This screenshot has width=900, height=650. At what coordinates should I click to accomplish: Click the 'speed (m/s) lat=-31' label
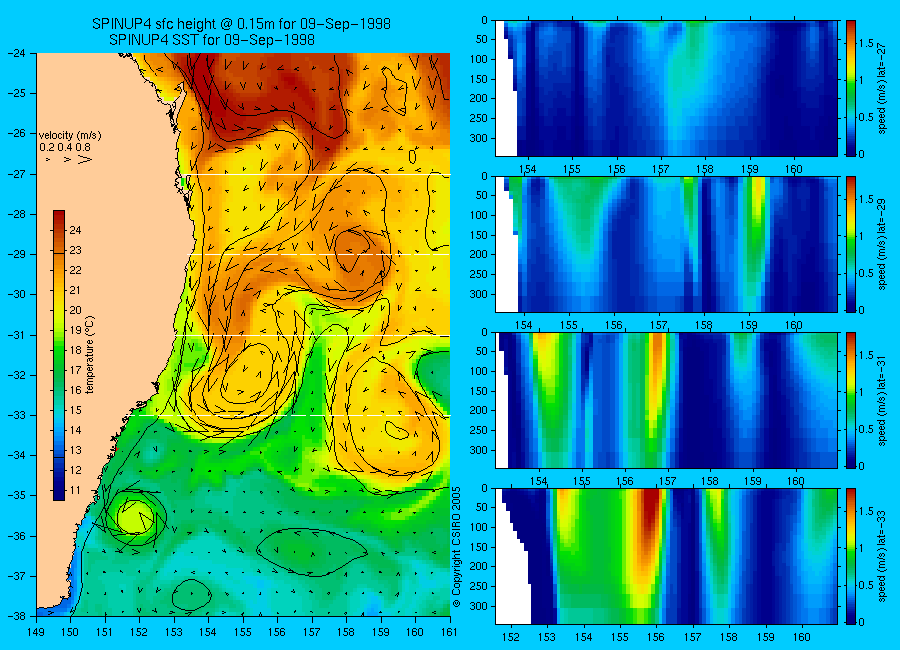[x=883, y=401]
